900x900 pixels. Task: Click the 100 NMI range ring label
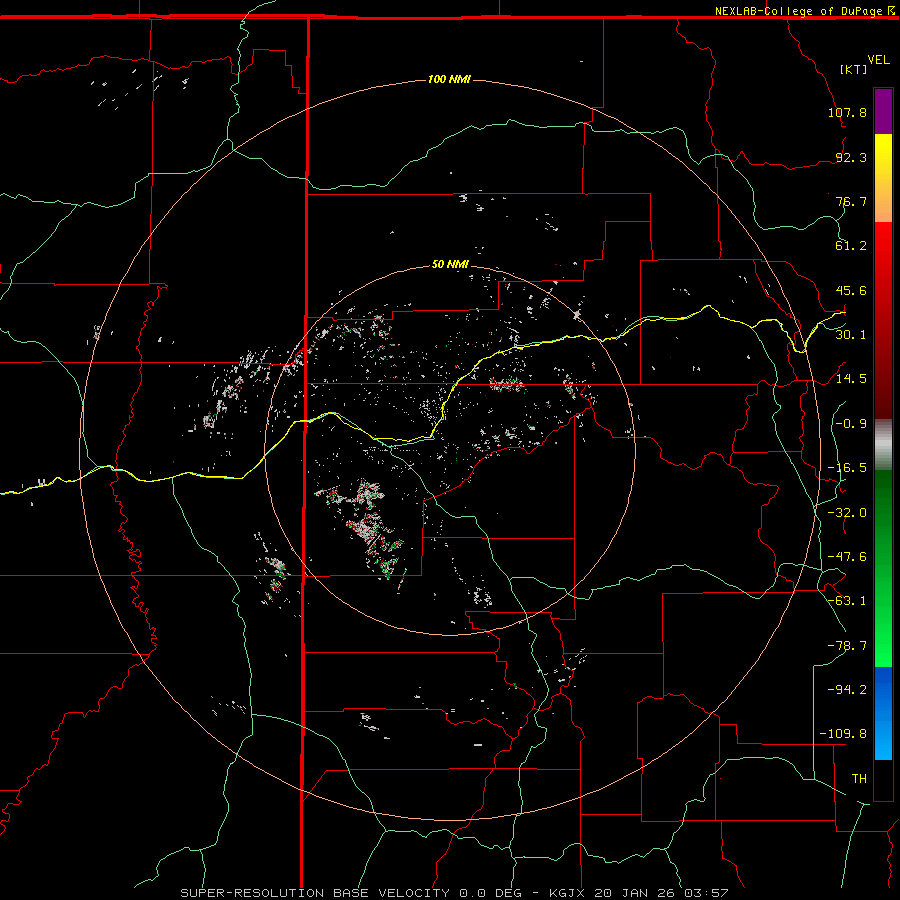[x=449, y=79]
